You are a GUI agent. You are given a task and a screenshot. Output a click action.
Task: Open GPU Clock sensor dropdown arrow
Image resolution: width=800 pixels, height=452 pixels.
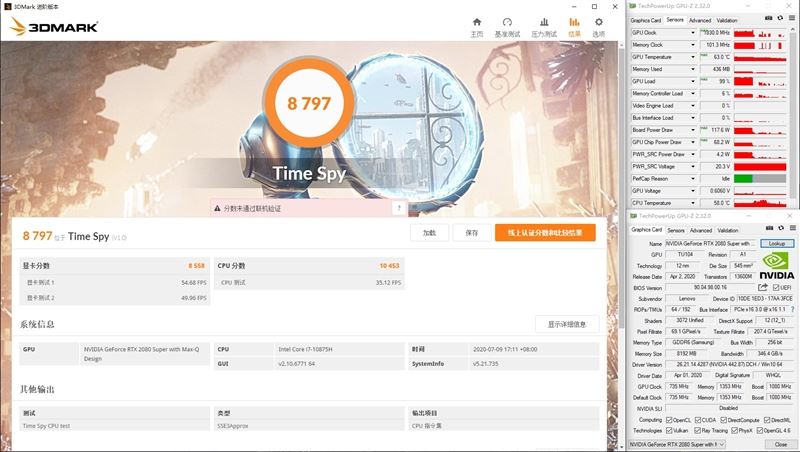click(693, 33)
